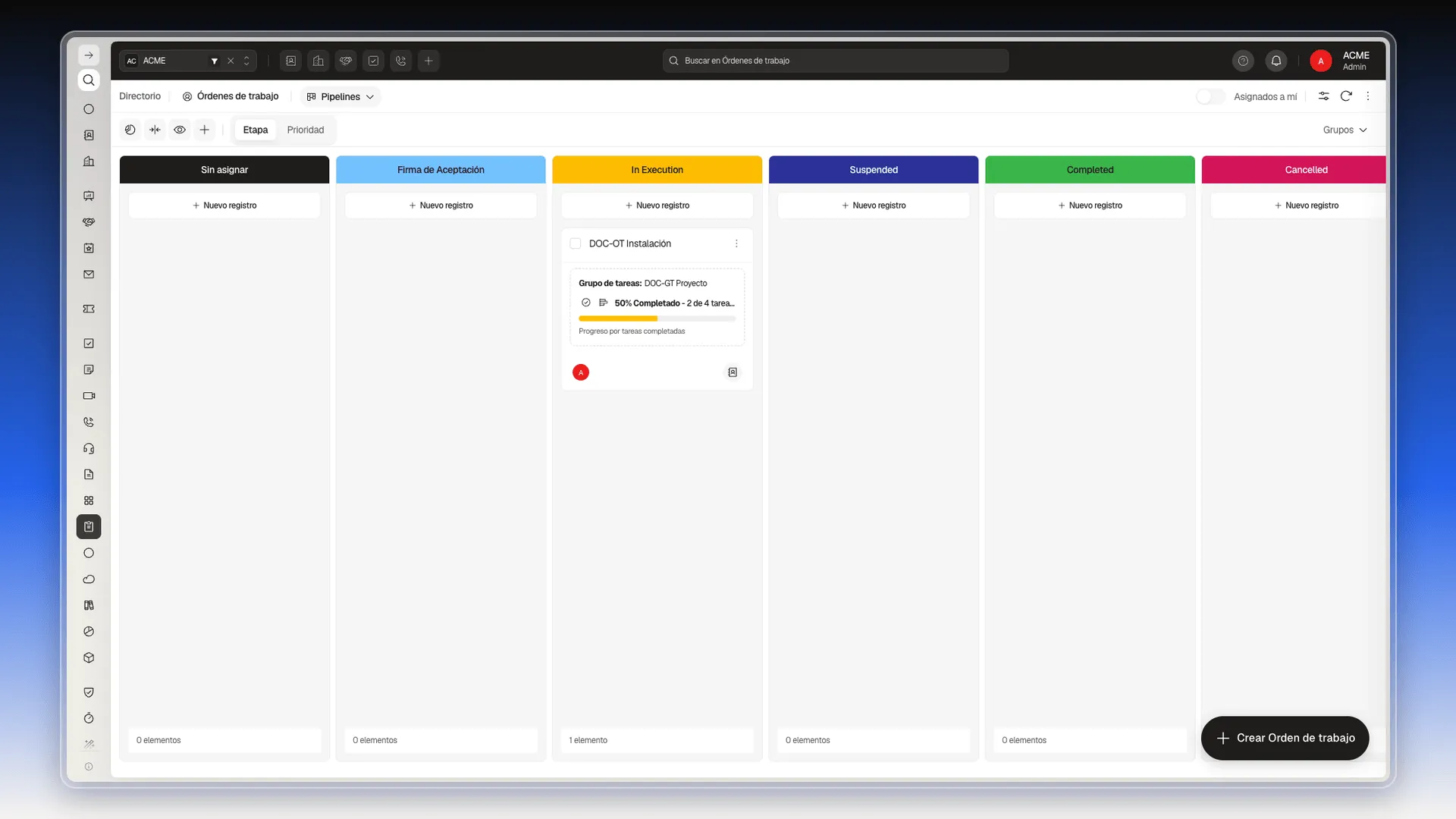Open the notifications bell
The width and height of the screenshot is (1456, 819).
click(x=1276, y=61)
